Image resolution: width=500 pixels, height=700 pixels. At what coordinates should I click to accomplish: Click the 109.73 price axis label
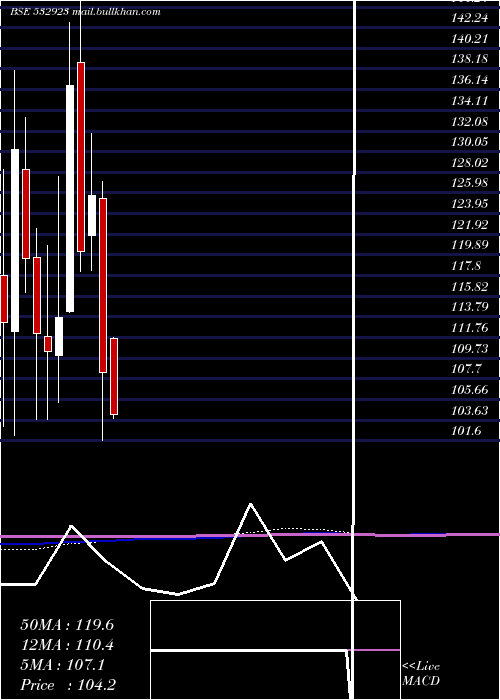coord(469,349)
